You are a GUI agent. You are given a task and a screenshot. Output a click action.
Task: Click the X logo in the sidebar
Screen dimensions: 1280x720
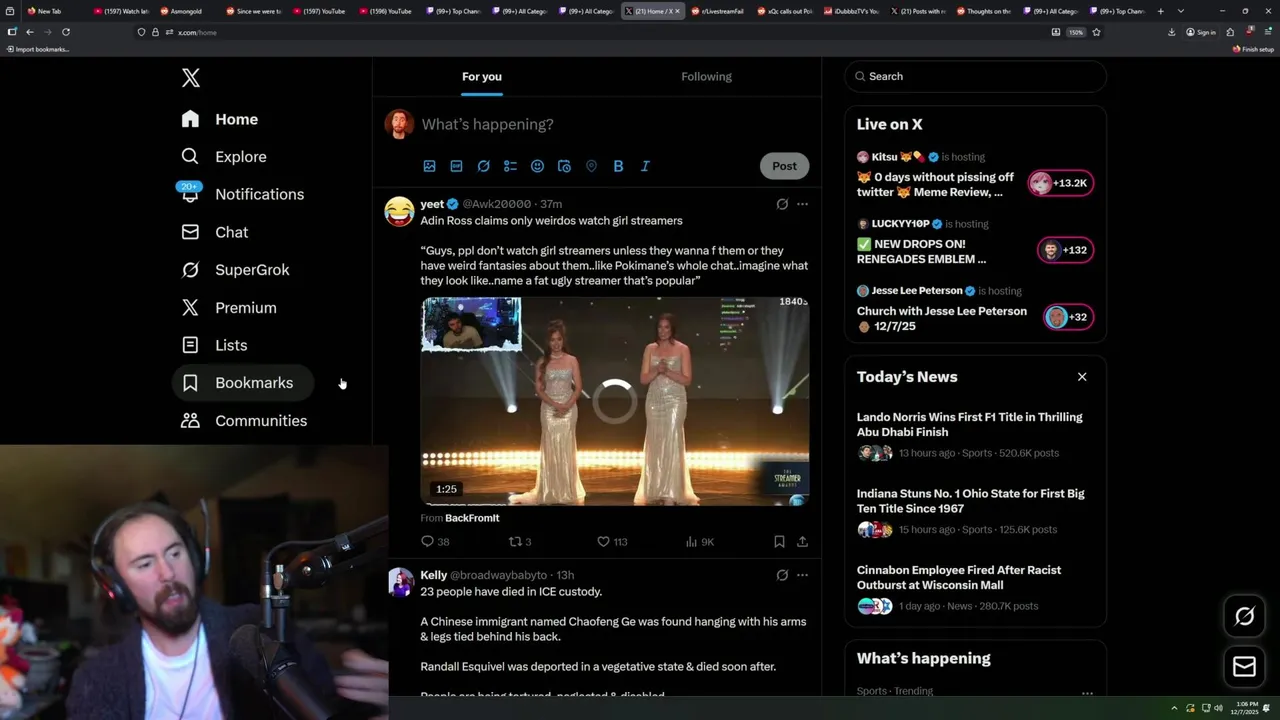click(190, 78)
